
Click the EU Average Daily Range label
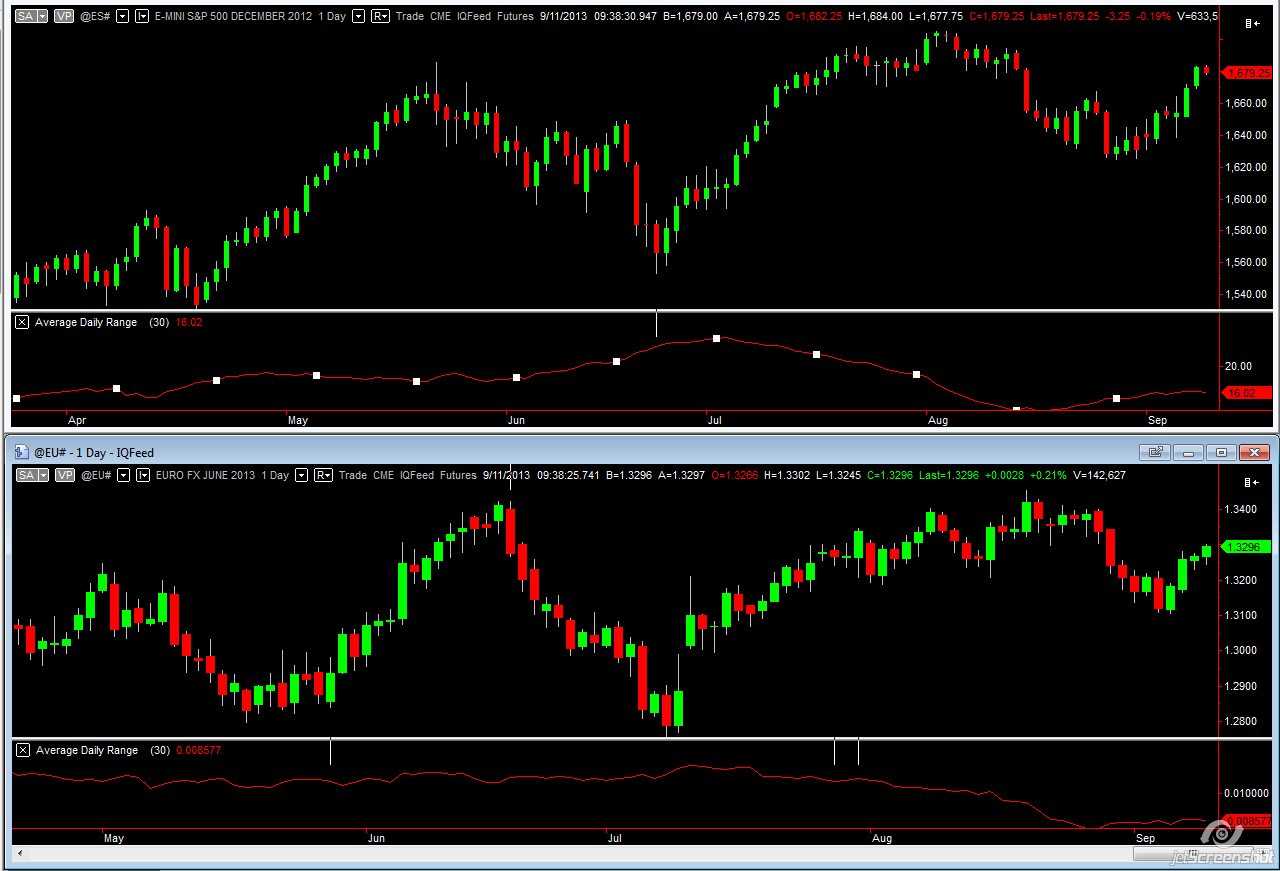tap(86, 750)
